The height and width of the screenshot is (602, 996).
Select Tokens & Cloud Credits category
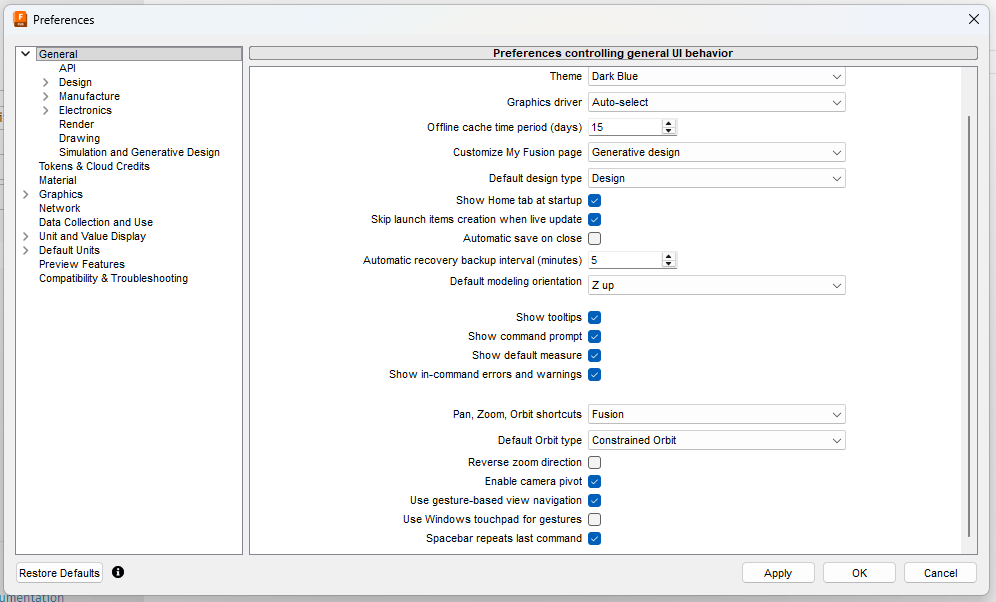94,167
